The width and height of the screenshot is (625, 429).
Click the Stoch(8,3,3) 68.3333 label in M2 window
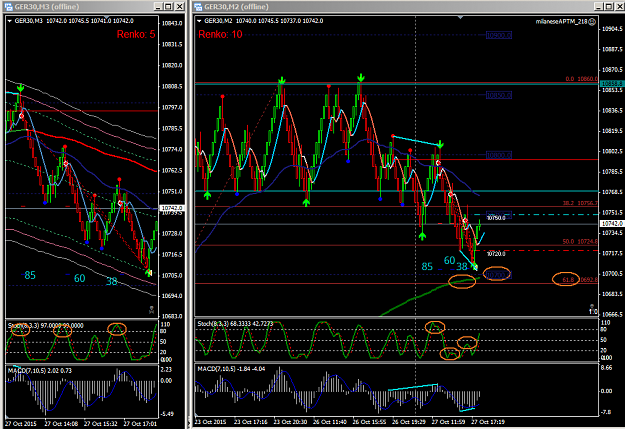(235, 324)
